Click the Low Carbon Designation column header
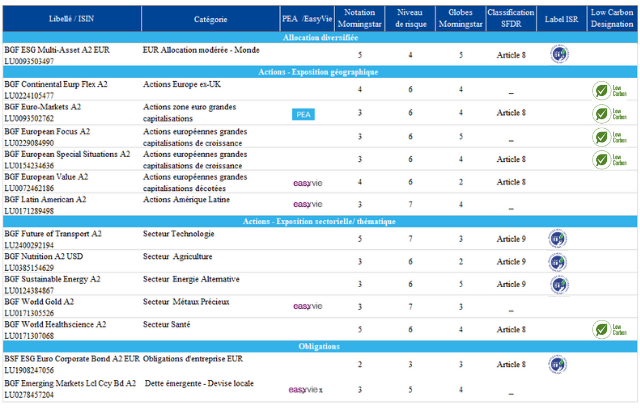This screenshot has width=640, height=410. [612, 19]
